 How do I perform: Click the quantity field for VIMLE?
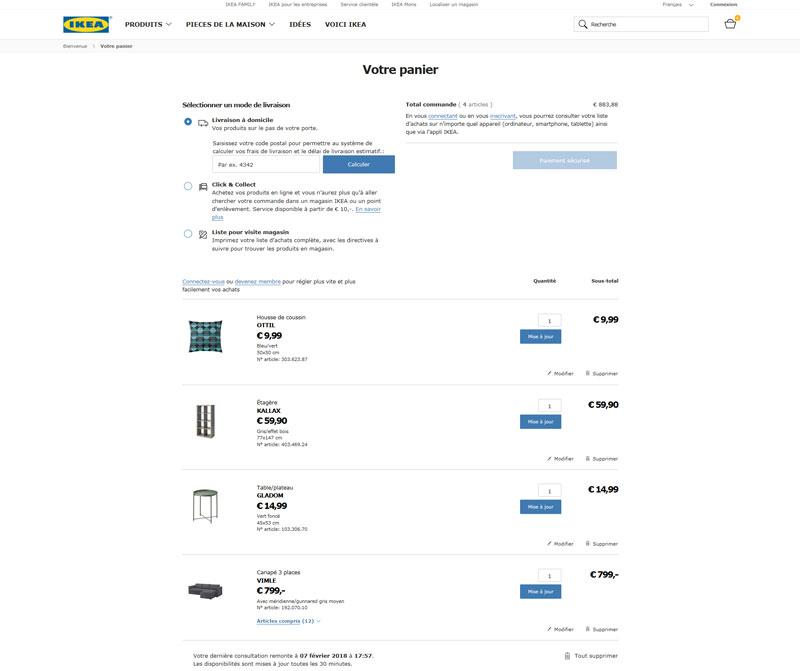(549, 576)
